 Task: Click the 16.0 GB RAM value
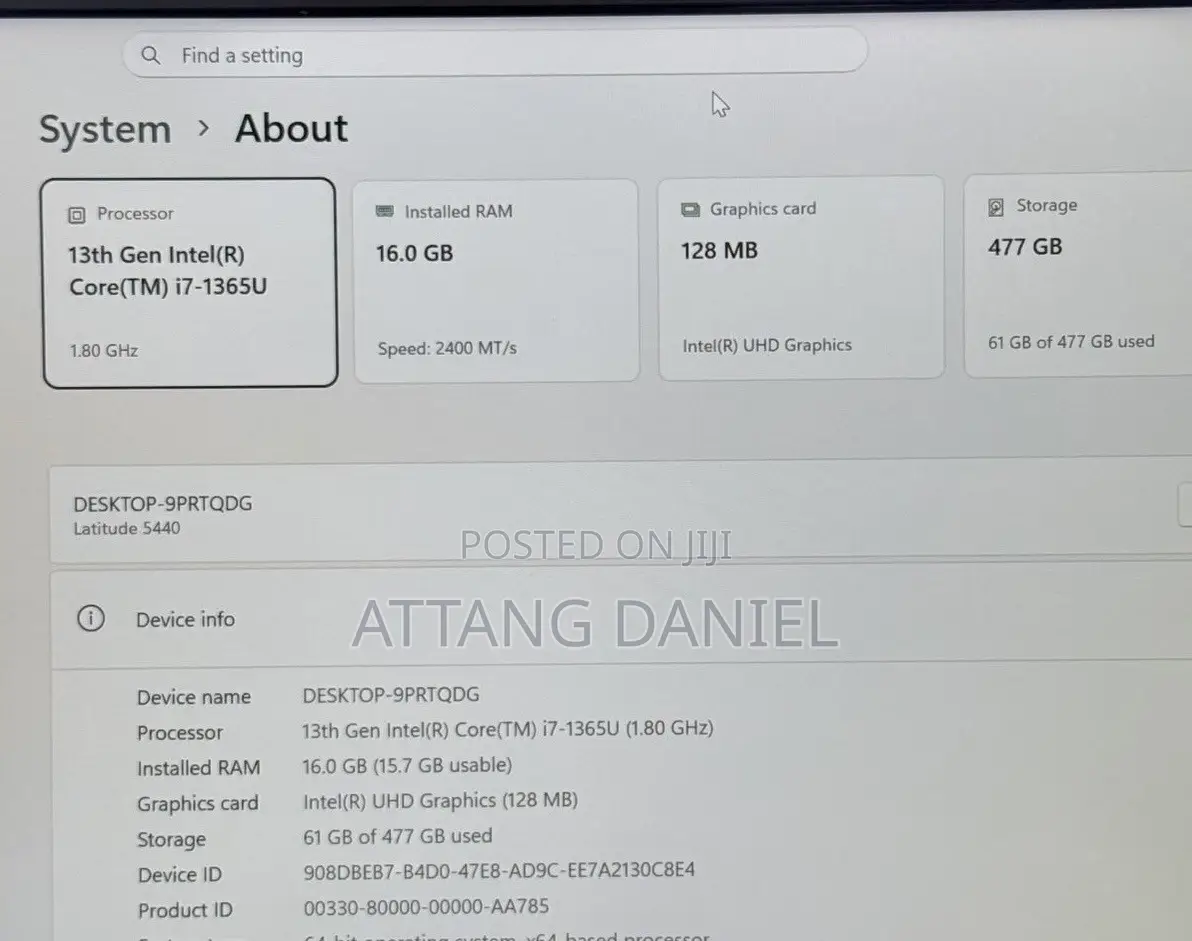[414, 253]
